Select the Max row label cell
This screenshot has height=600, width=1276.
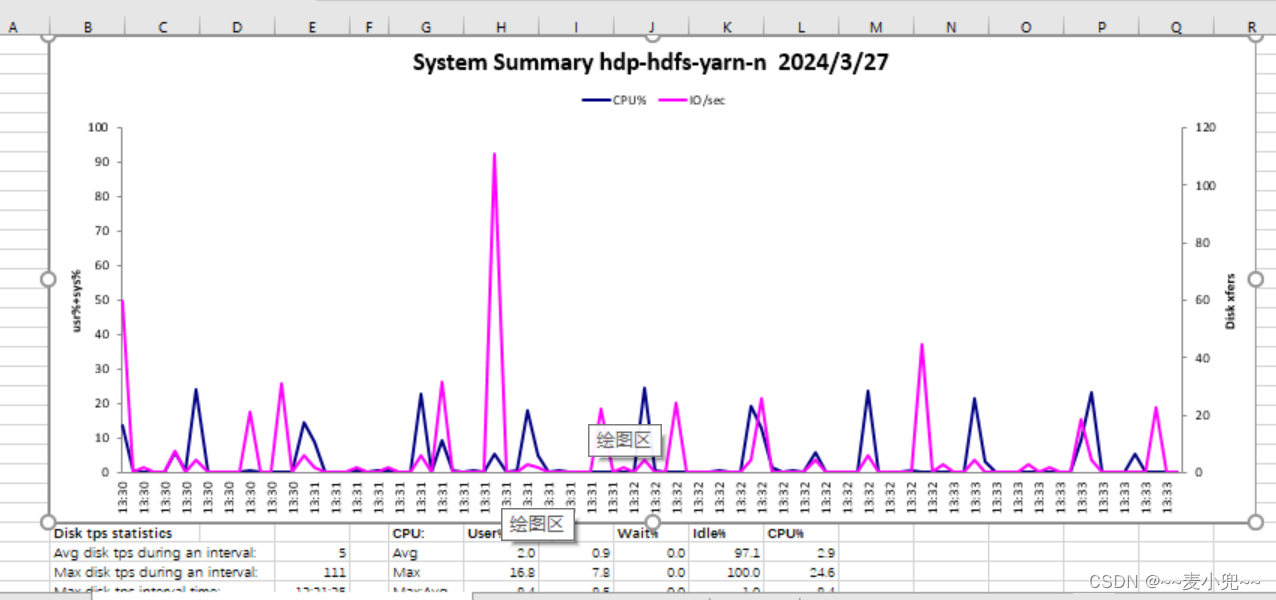click(x=426, y=573)
